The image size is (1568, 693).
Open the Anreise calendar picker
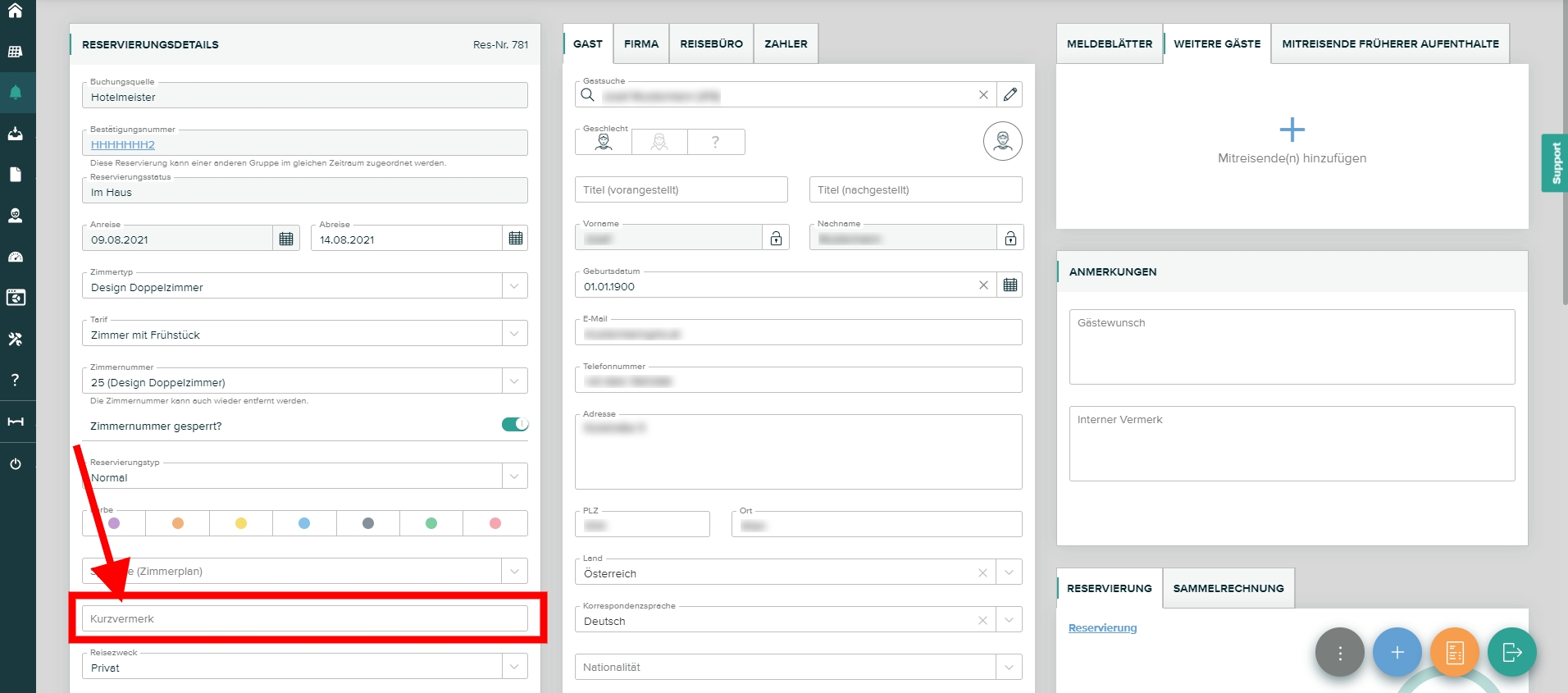point(286,239)
